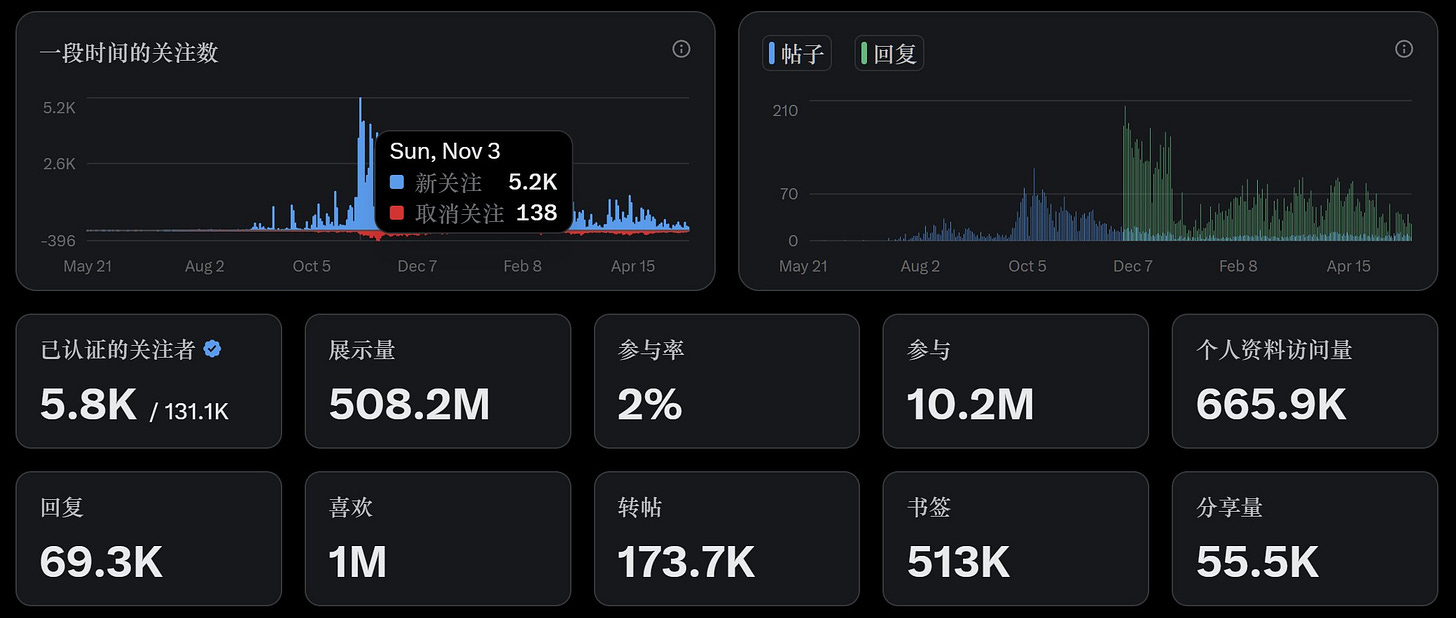Click the / 131.1K total followers text
Viewport: 1456px width, 618px height.
click(189, 411)
